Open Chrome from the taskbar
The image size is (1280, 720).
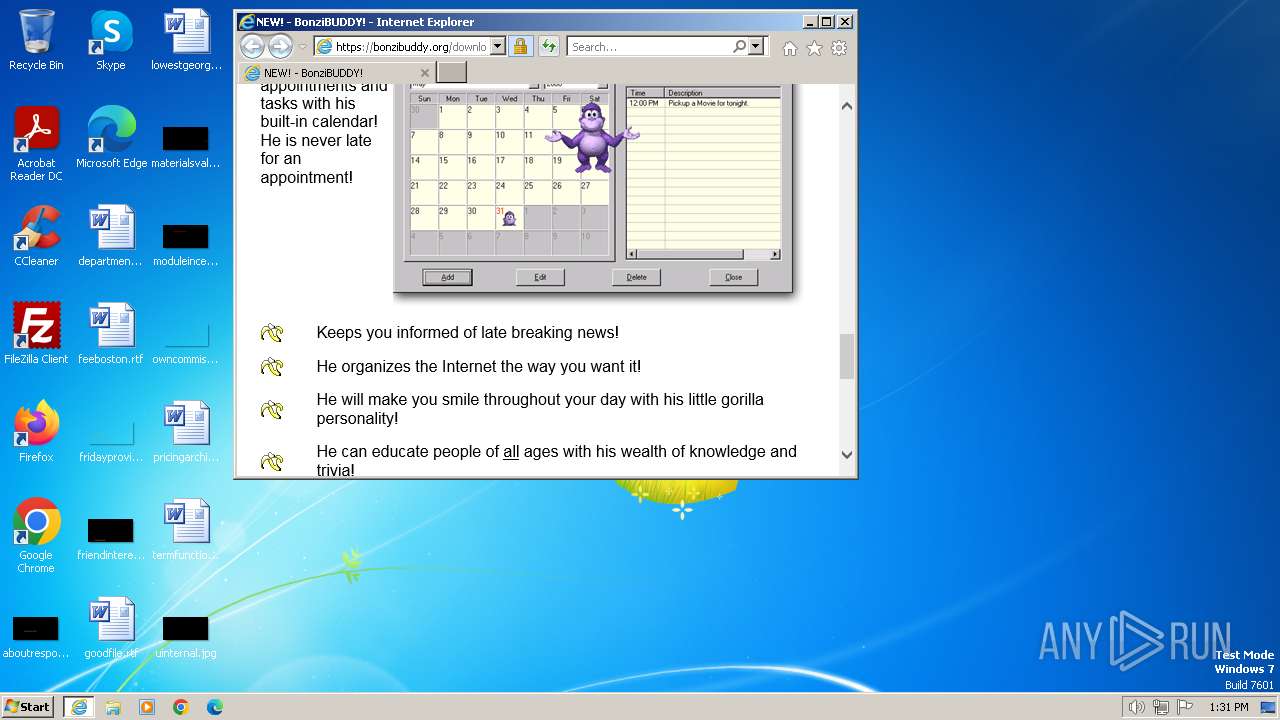coord(181,707)
